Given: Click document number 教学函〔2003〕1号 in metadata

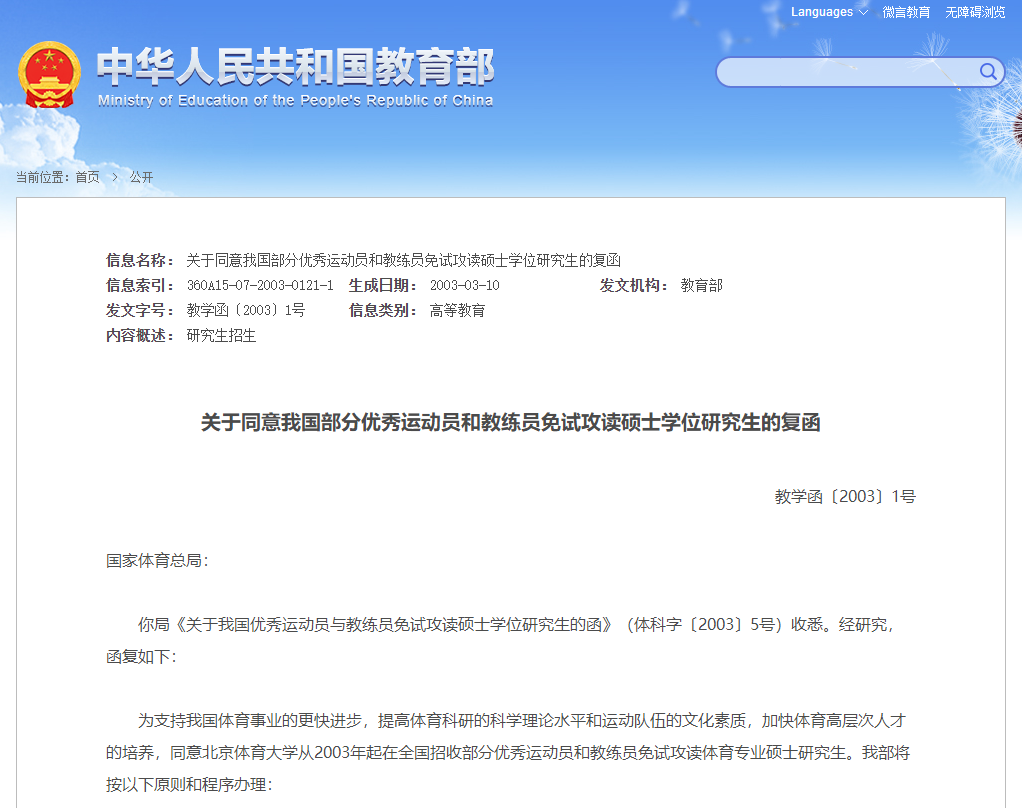Looking at the screenshot, I should tap(246, 310).
